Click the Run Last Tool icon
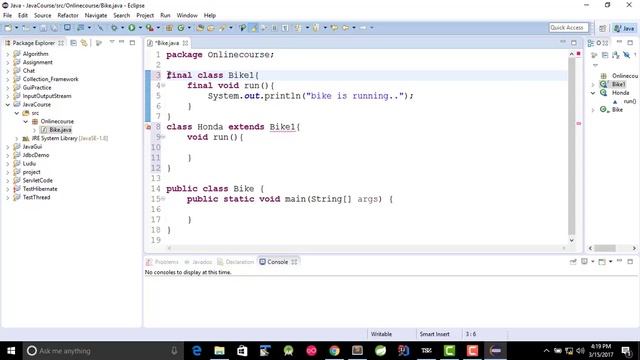The height and width of the screenshot is (360, 640). (x=150, y=28)
